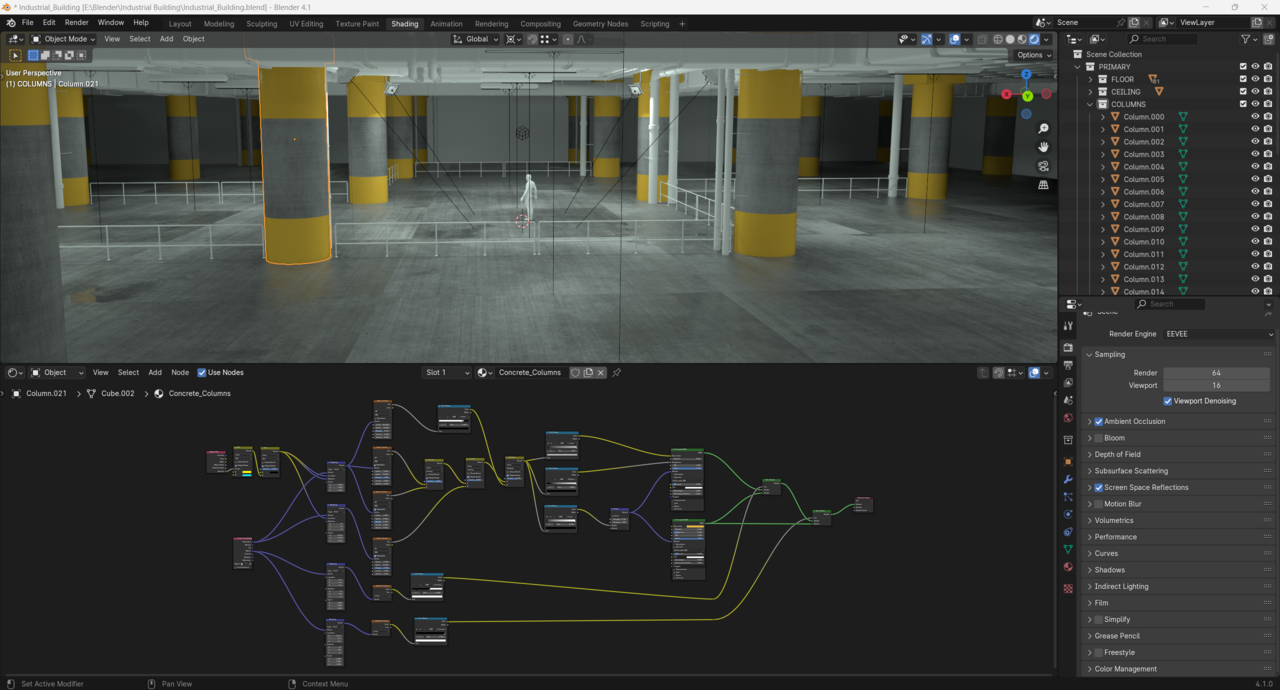Unlink the Concrete_Columns material with X
1280x690 pixels.
coord(601,373)
